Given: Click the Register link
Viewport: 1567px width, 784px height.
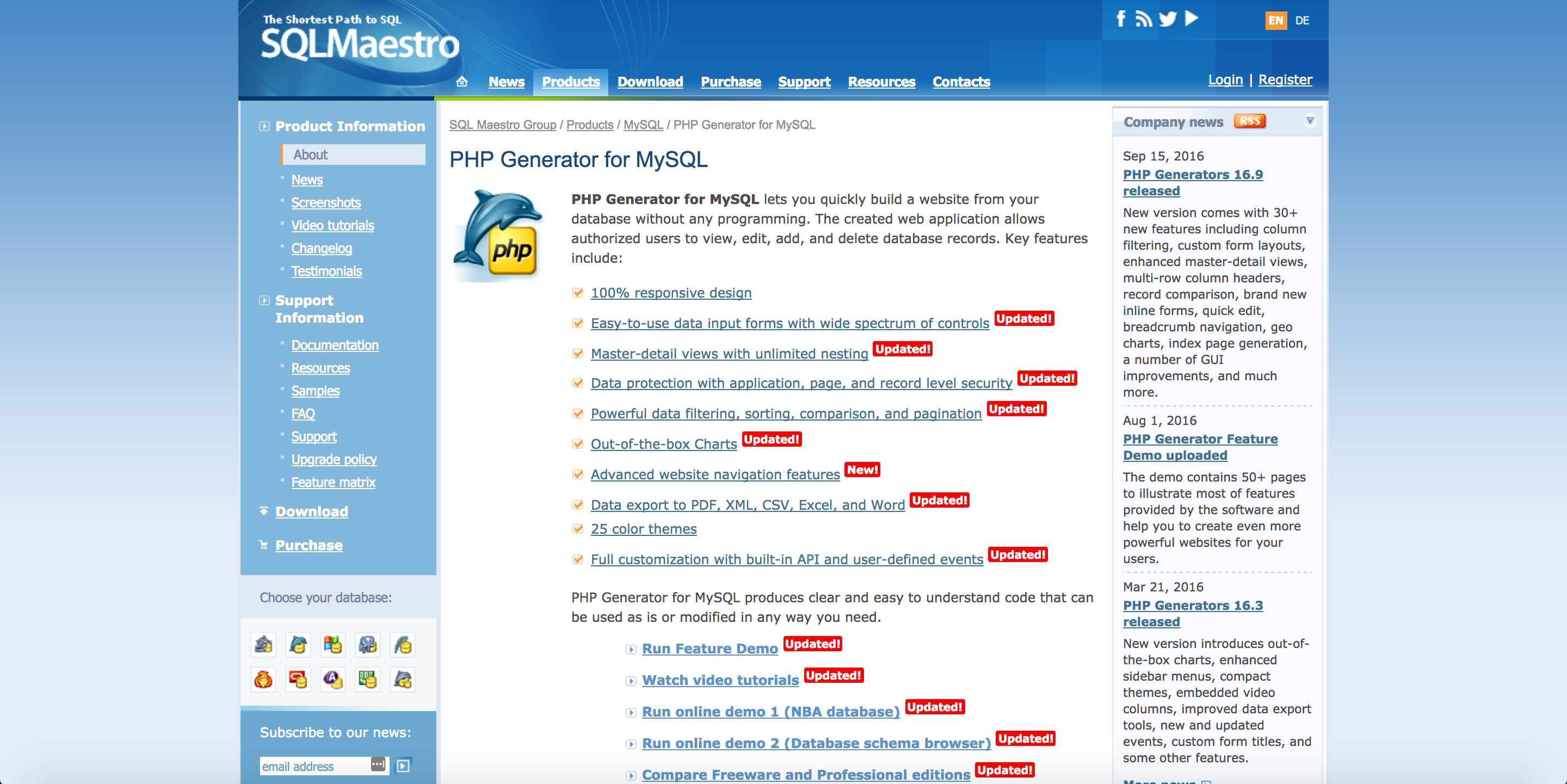Looking at the screenshot, I should tap(1285, 79).
